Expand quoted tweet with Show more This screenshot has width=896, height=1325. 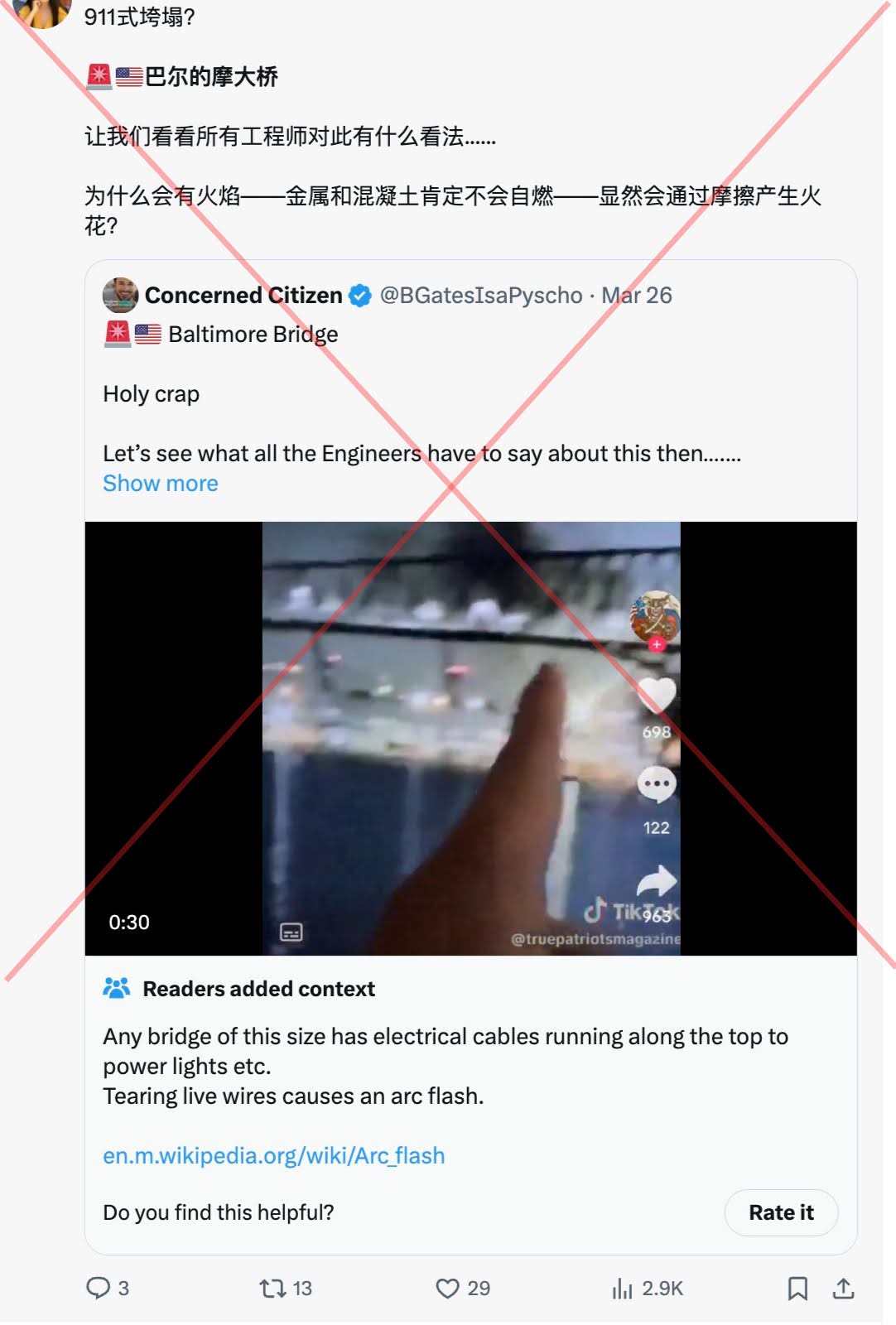click(161, 484)
